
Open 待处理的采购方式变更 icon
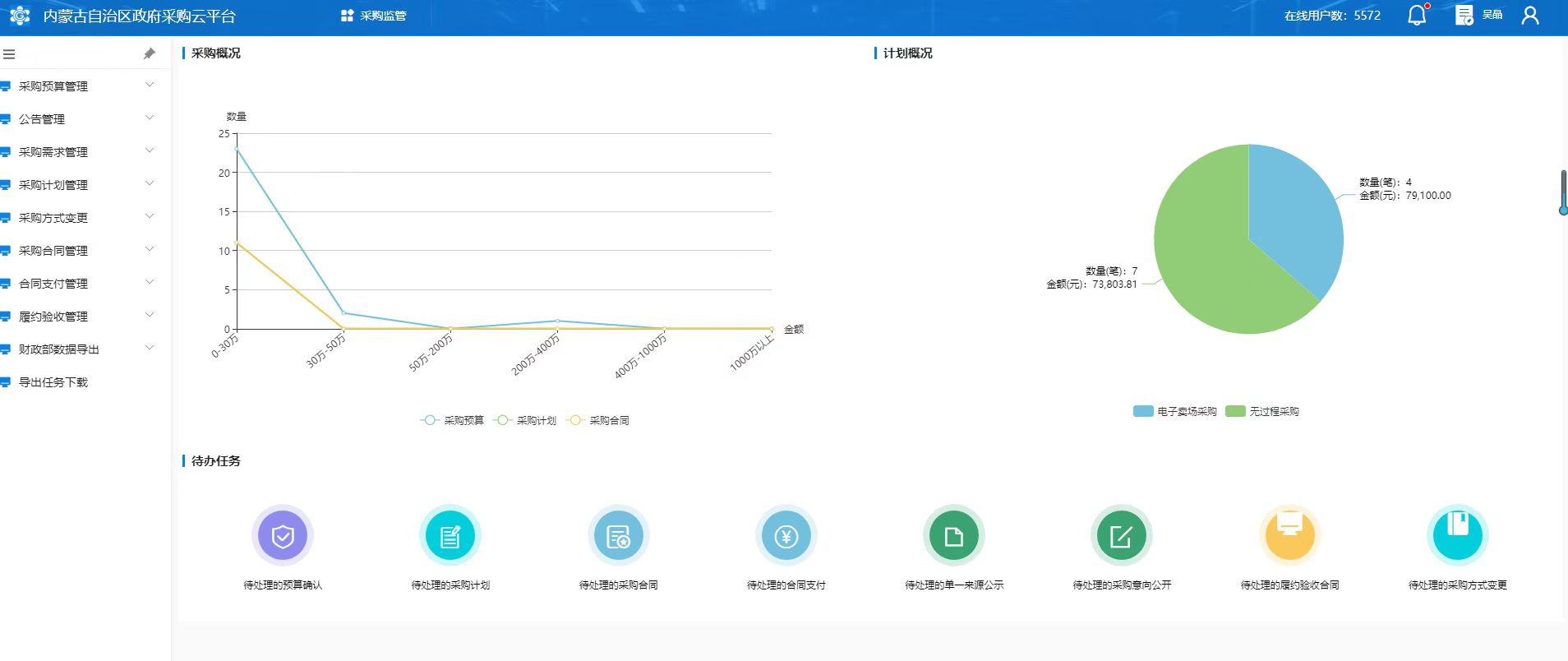(1457, 536)
